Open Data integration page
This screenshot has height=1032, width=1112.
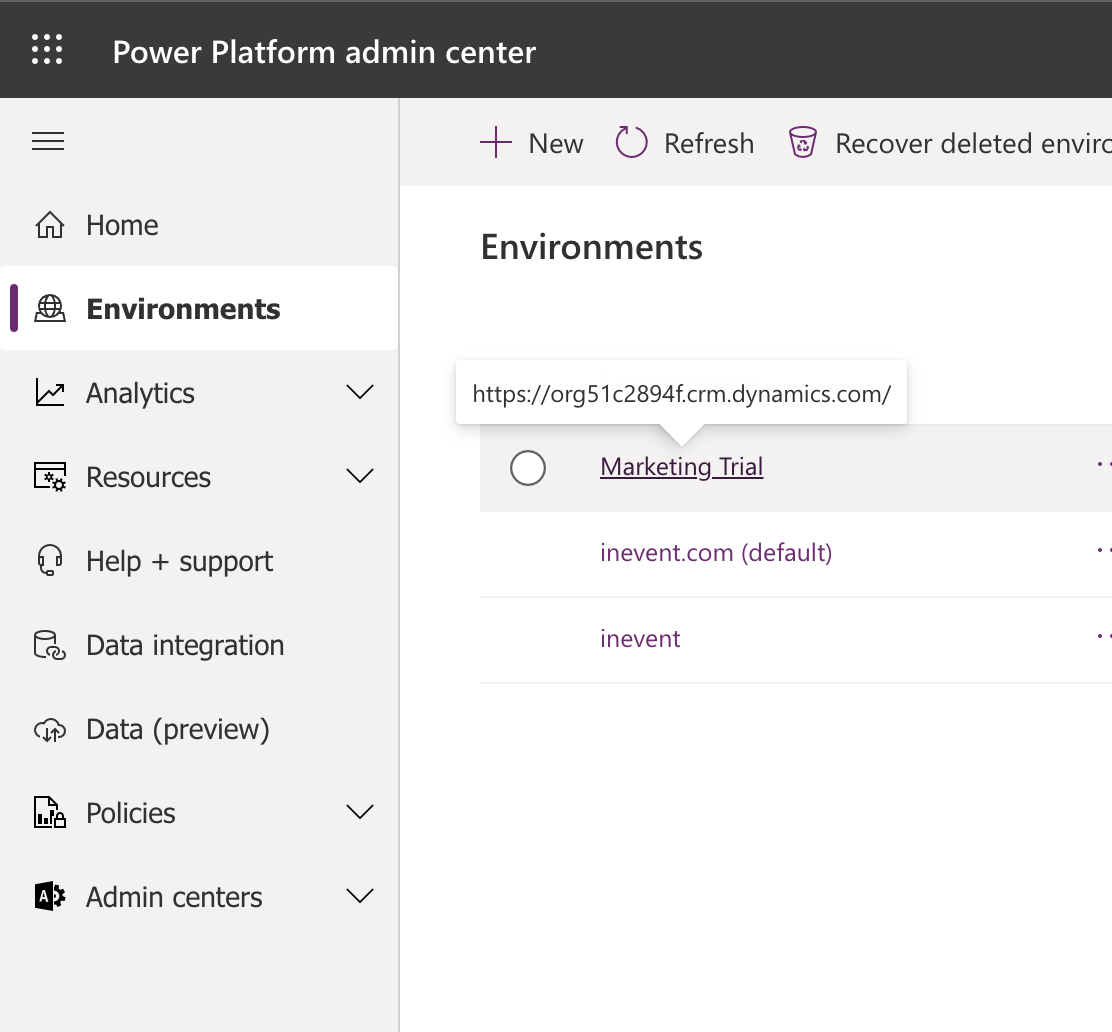click(x=199, y=645)
